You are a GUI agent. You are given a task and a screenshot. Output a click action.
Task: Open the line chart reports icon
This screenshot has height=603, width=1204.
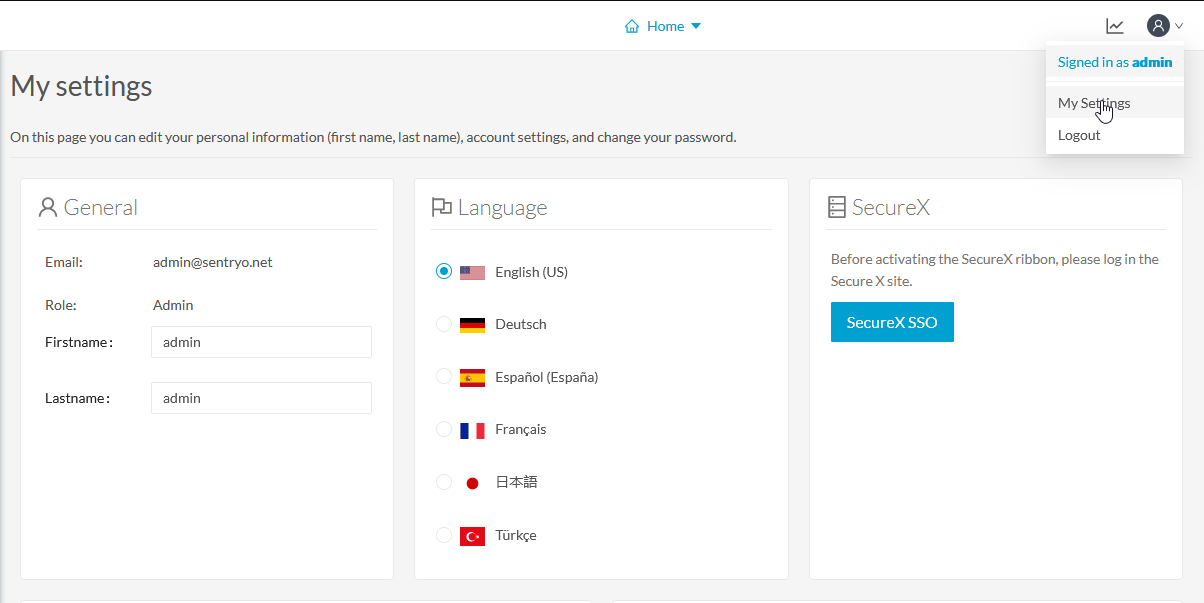coord(1115,26)
